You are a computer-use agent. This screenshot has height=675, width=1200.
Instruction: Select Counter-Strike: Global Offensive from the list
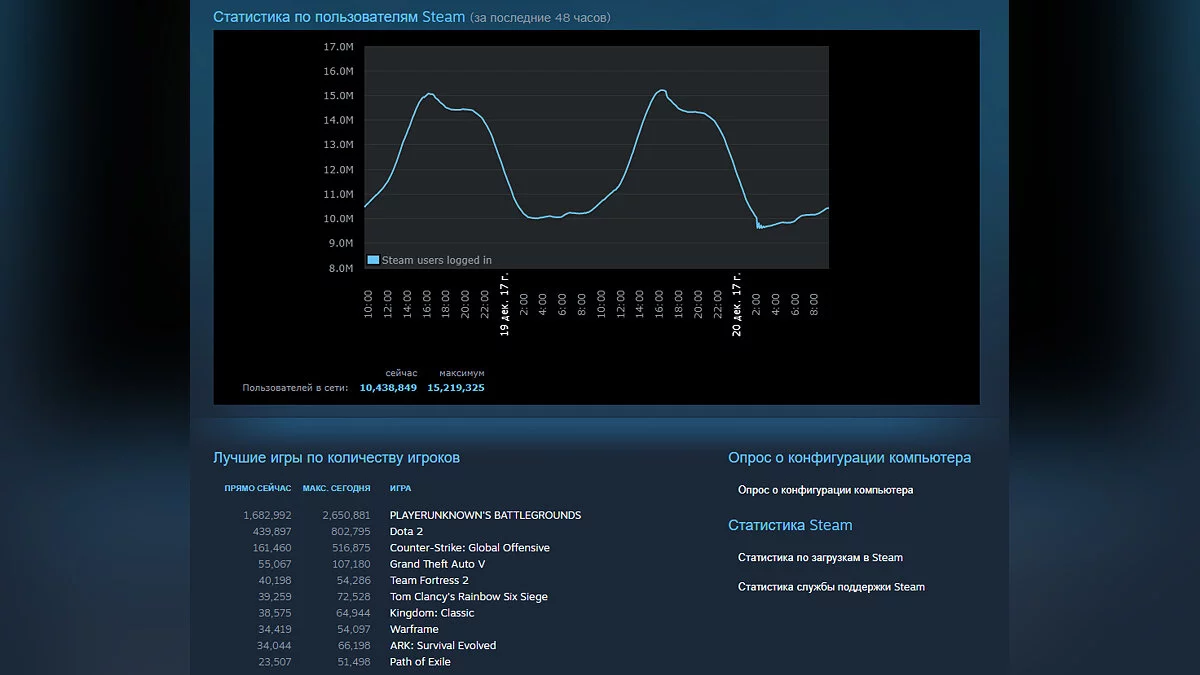[469, 548]
